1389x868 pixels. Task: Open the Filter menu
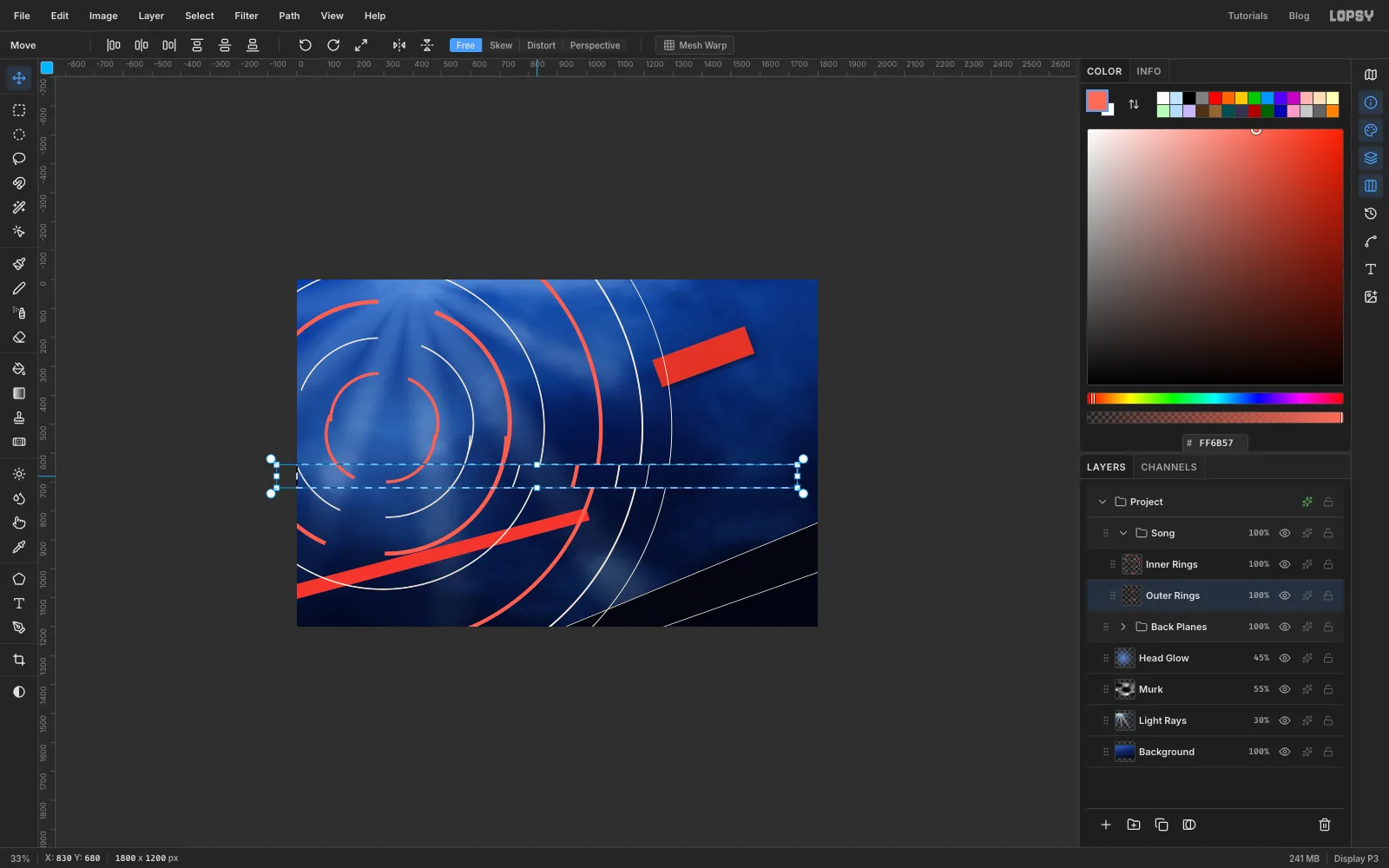[x=247, y=16]
